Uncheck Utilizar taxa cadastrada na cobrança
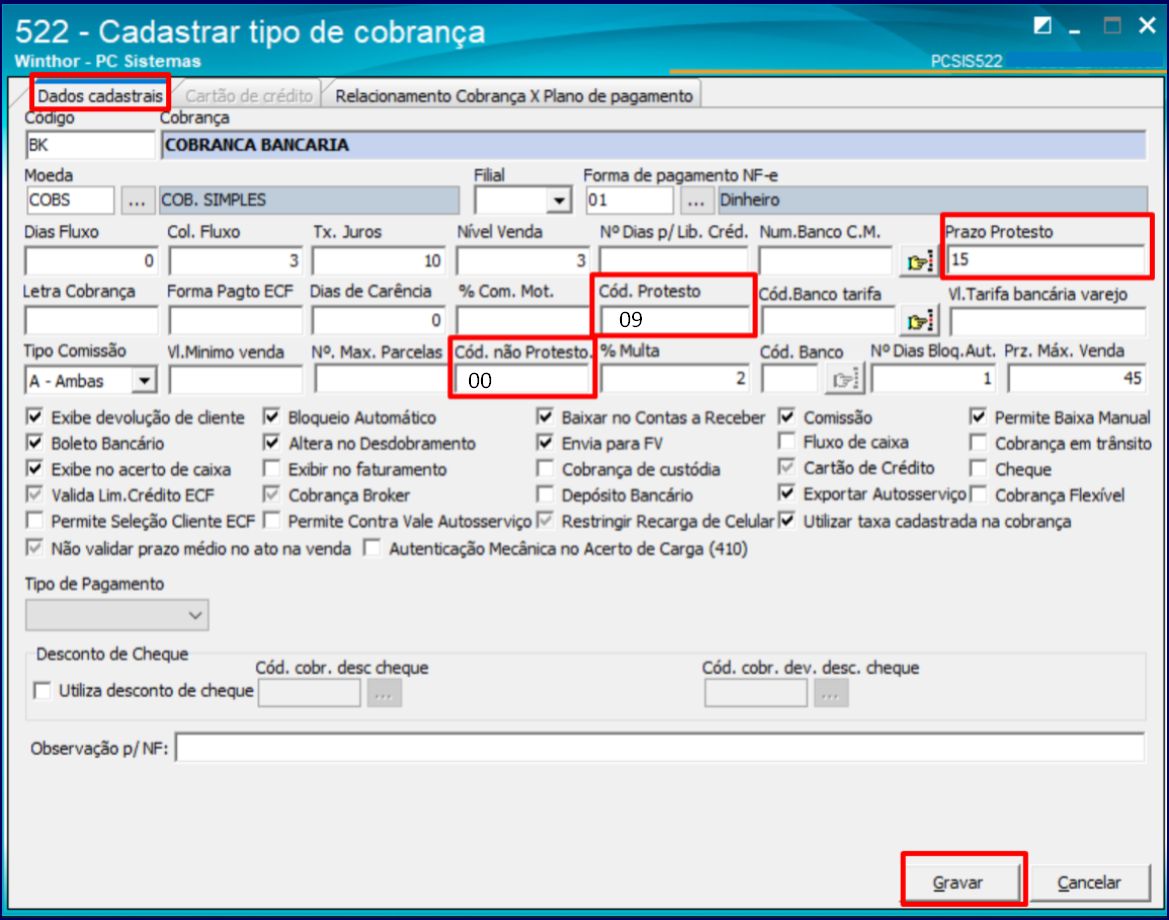 point(787,520)
